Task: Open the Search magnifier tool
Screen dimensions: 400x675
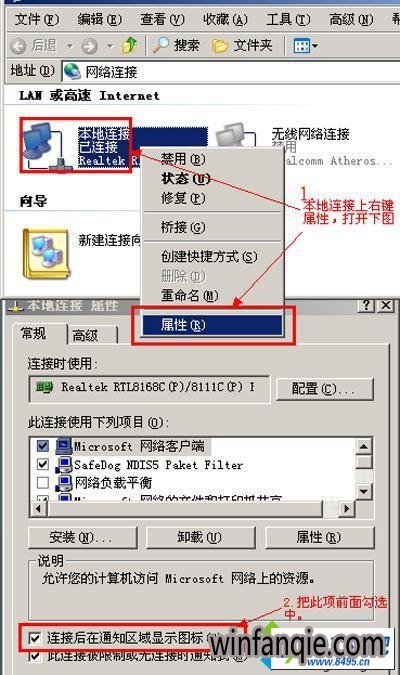Action: [x=161, y=45]
